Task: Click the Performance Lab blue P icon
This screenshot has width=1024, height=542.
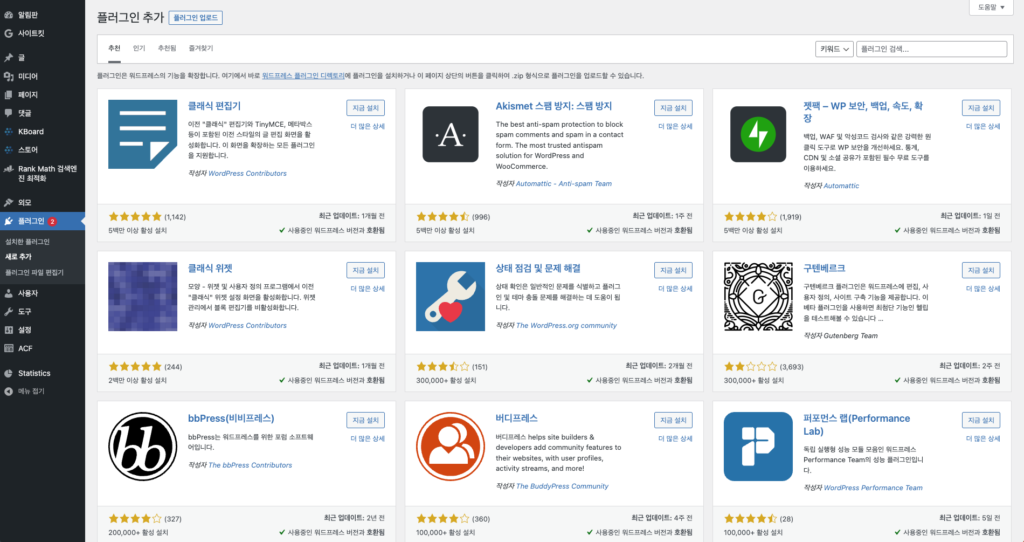Action: point(758,447)
